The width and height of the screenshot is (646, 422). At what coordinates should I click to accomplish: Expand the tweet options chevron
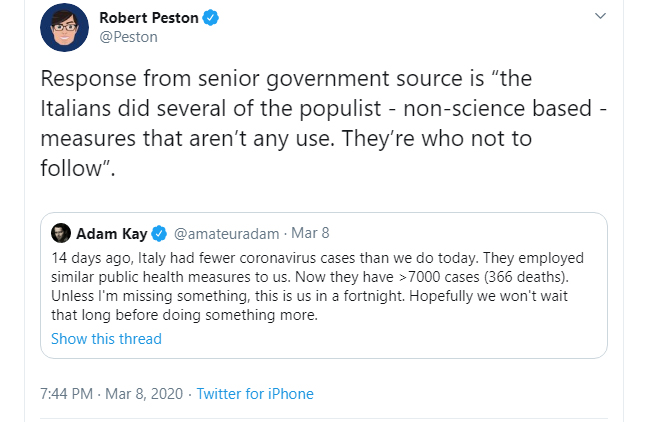point(599,17)
